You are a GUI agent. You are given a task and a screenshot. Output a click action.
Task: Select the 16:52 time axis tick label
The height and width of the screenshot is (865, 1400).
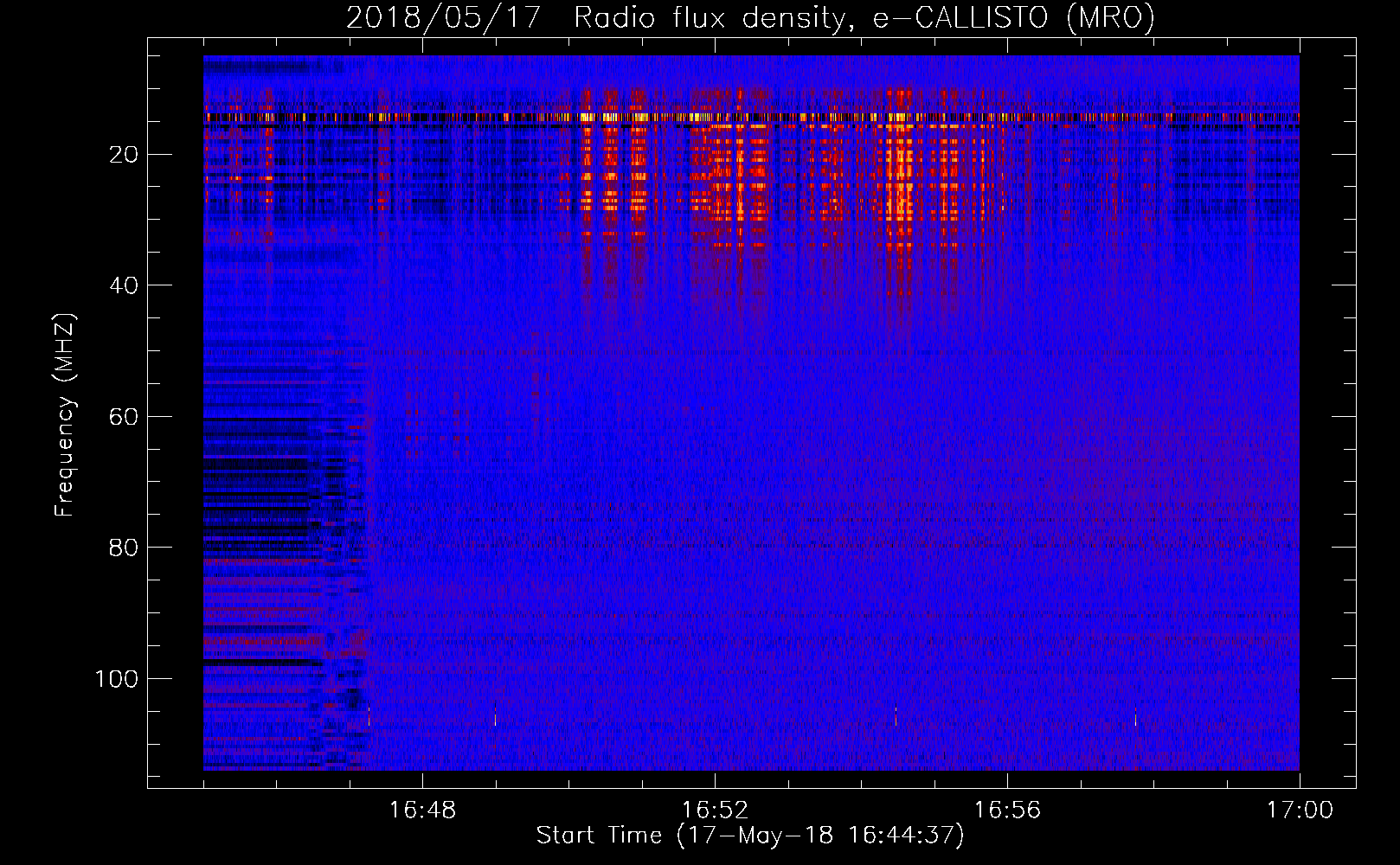pos(715,811)
